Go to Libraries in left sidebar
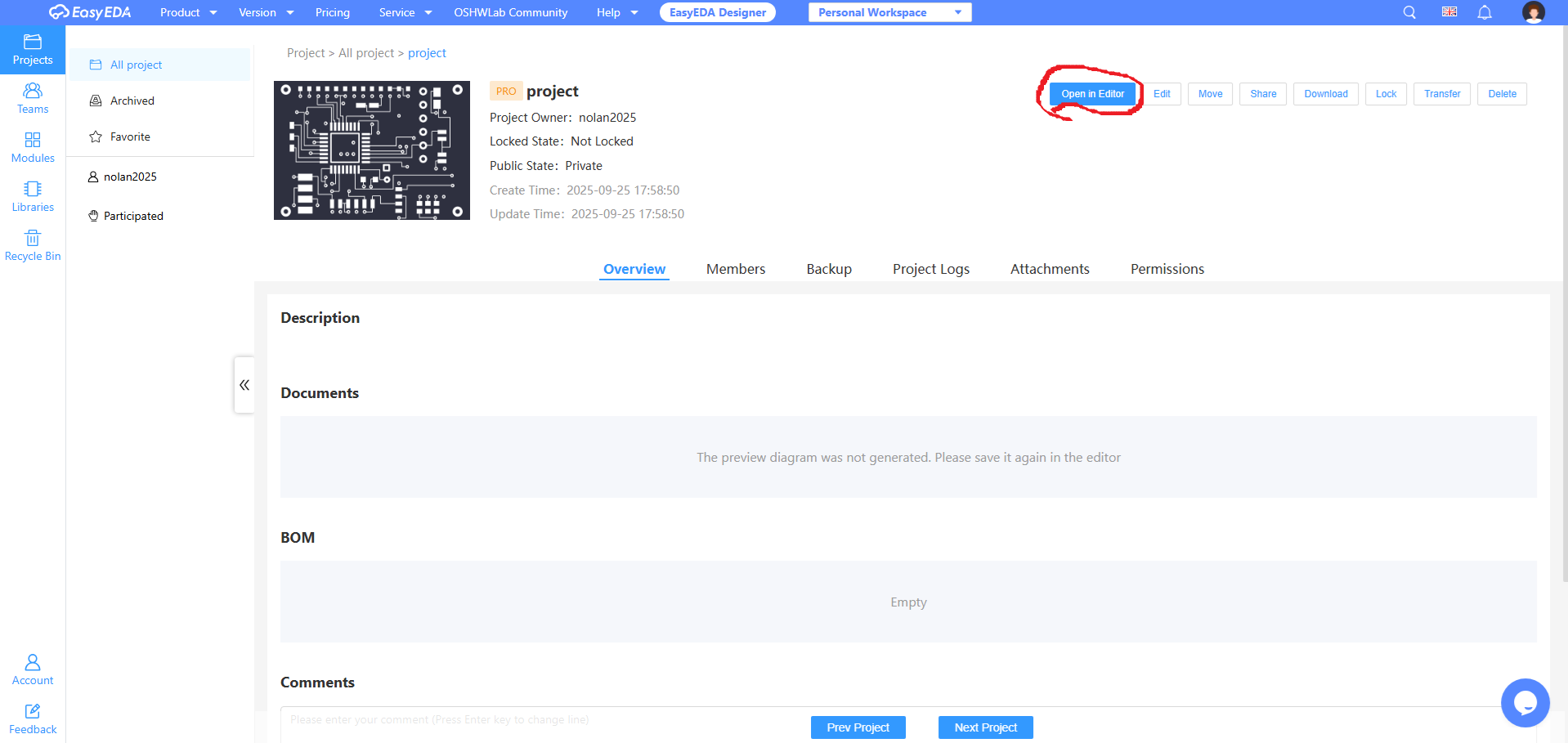The width and height of the screenshot is (1568, 743). pyautogui.click(x=33, y=196)
